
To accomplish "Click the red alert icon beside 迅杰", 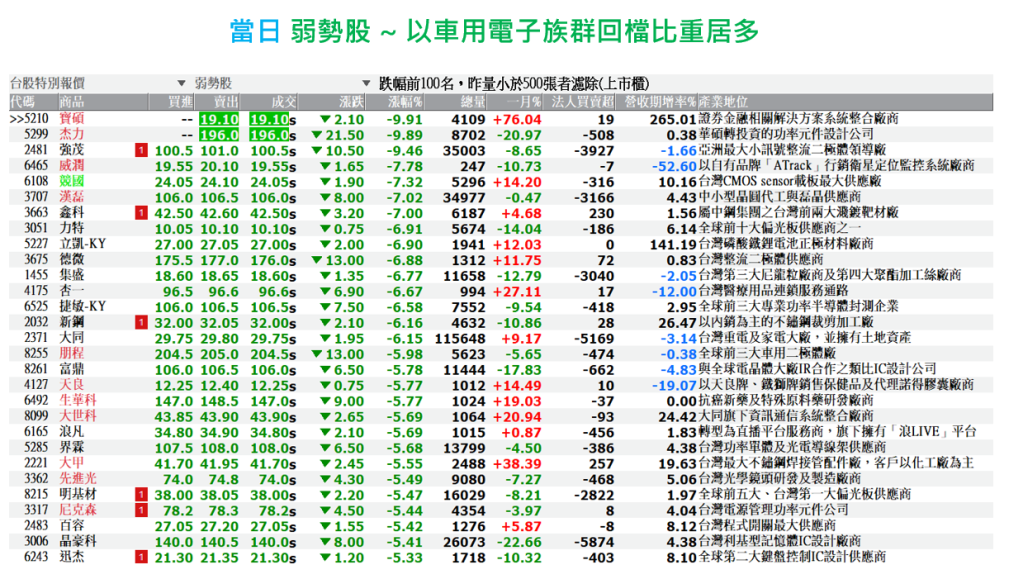I will tap(141, 557).
